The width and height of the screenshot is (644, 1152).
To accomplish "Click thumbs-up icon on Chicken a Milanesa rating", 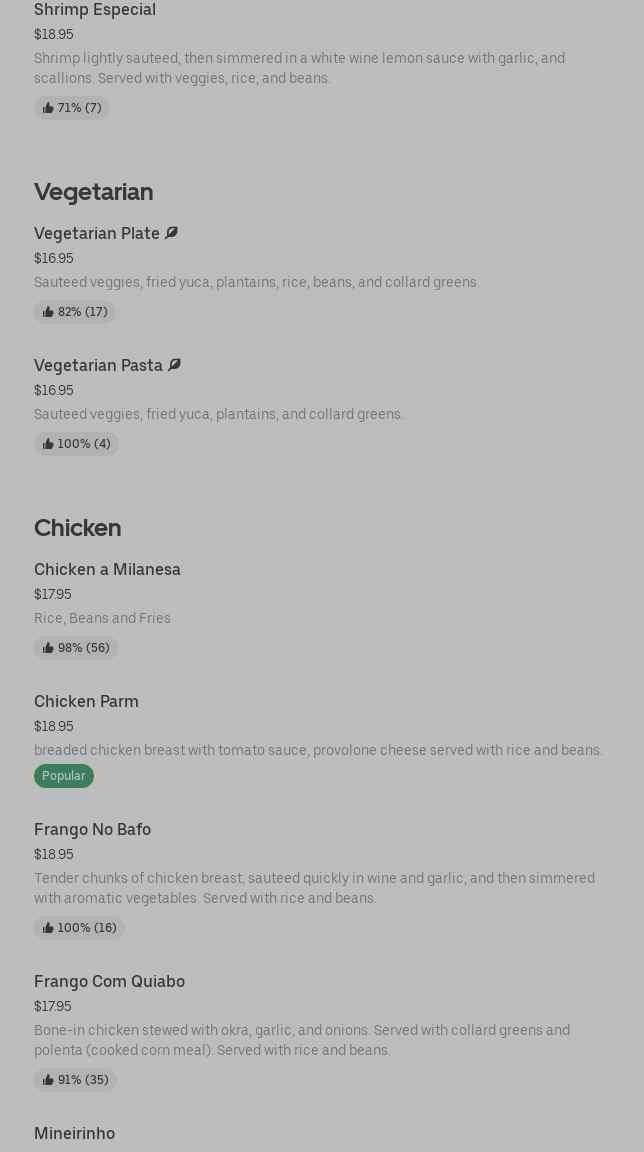I will click(48, 648).
